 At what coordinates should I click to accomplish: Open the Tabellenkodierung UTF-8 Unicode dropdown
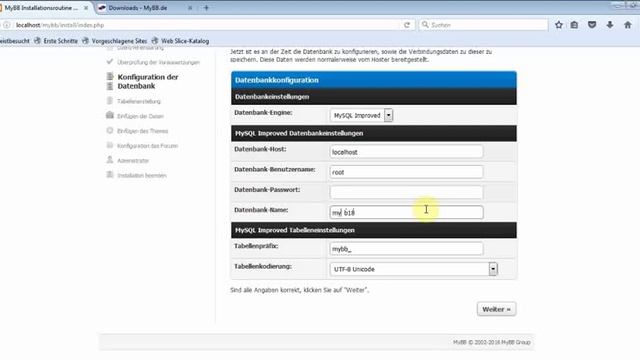click(x=413, y=269)
